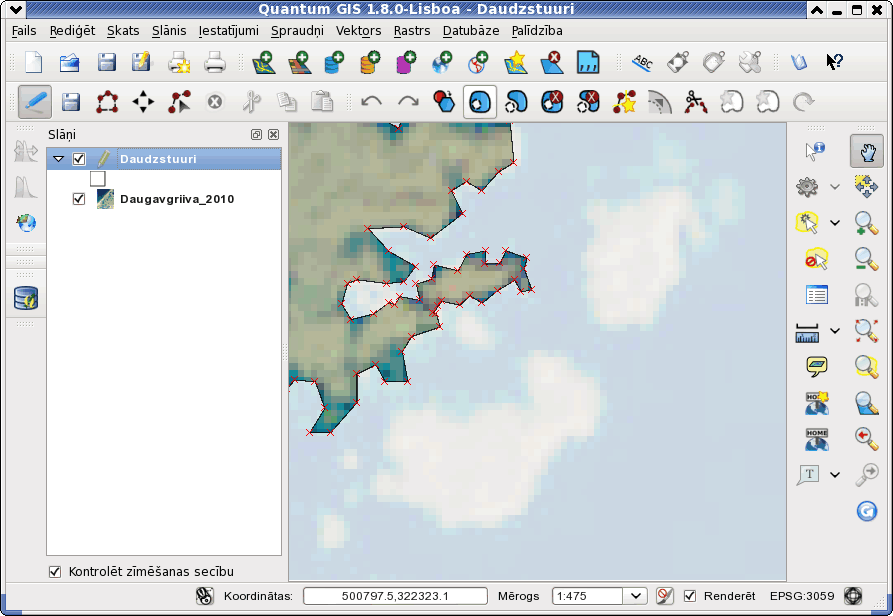893x616 pixels.
Task: Toggle visibility of Daudzstuuri layer
Action: tap(79, 159)
